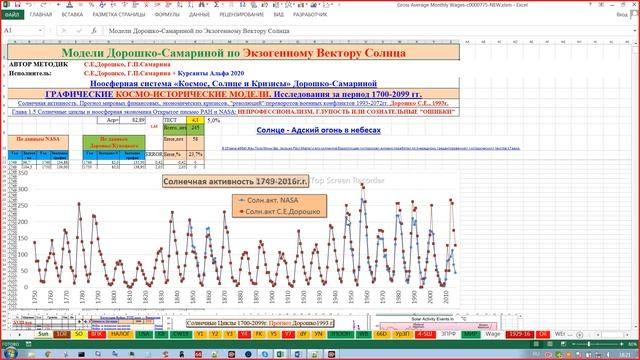This screenshot has width=640, height=360.
Task: Open ribbon display options icon
Action: [602, 4]
